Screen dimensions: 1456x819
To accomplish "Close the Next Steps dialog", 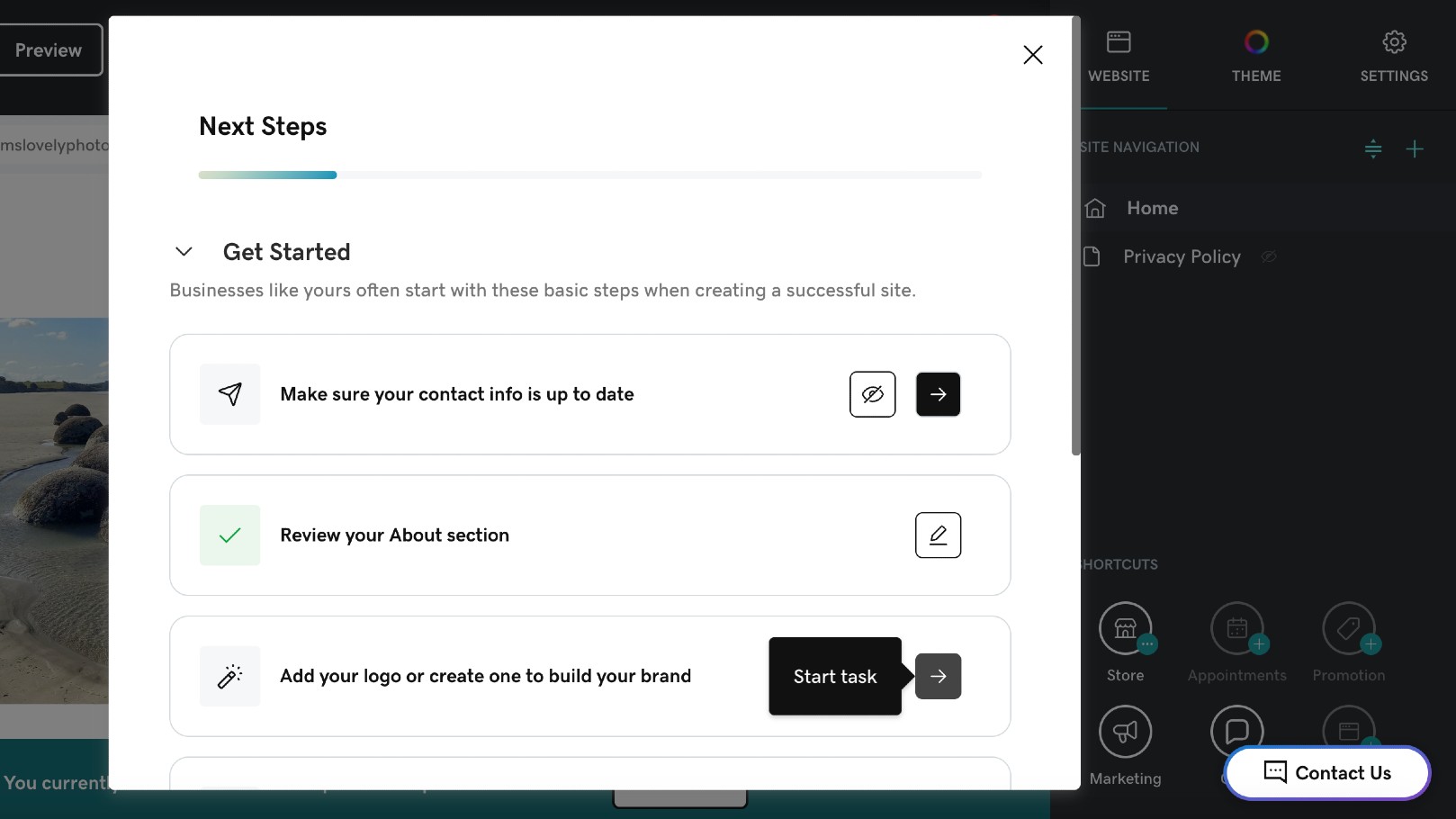I will (x=1033, y=55).
